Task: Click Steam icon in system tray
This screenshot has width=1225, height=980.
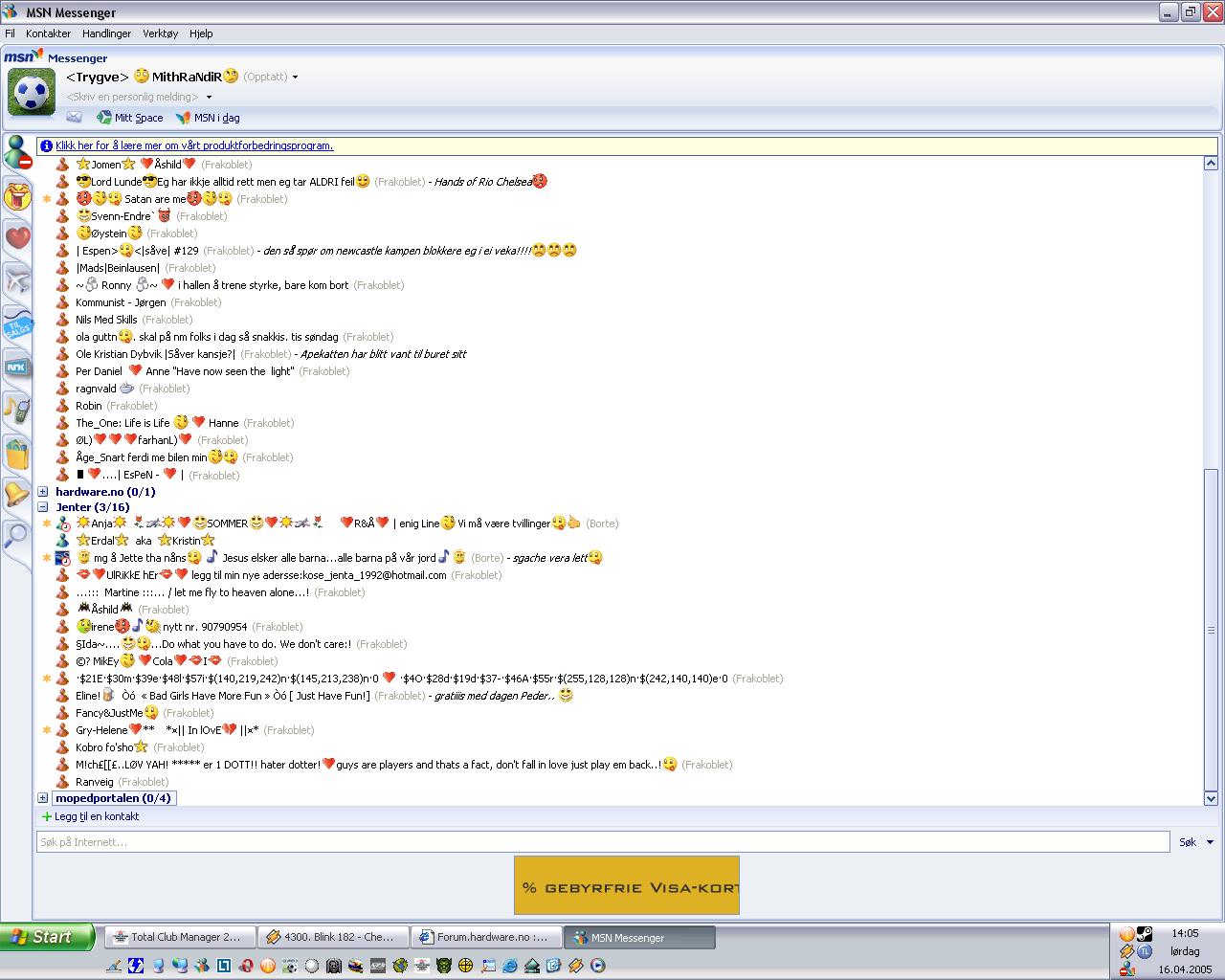Action: (1145, 934)
